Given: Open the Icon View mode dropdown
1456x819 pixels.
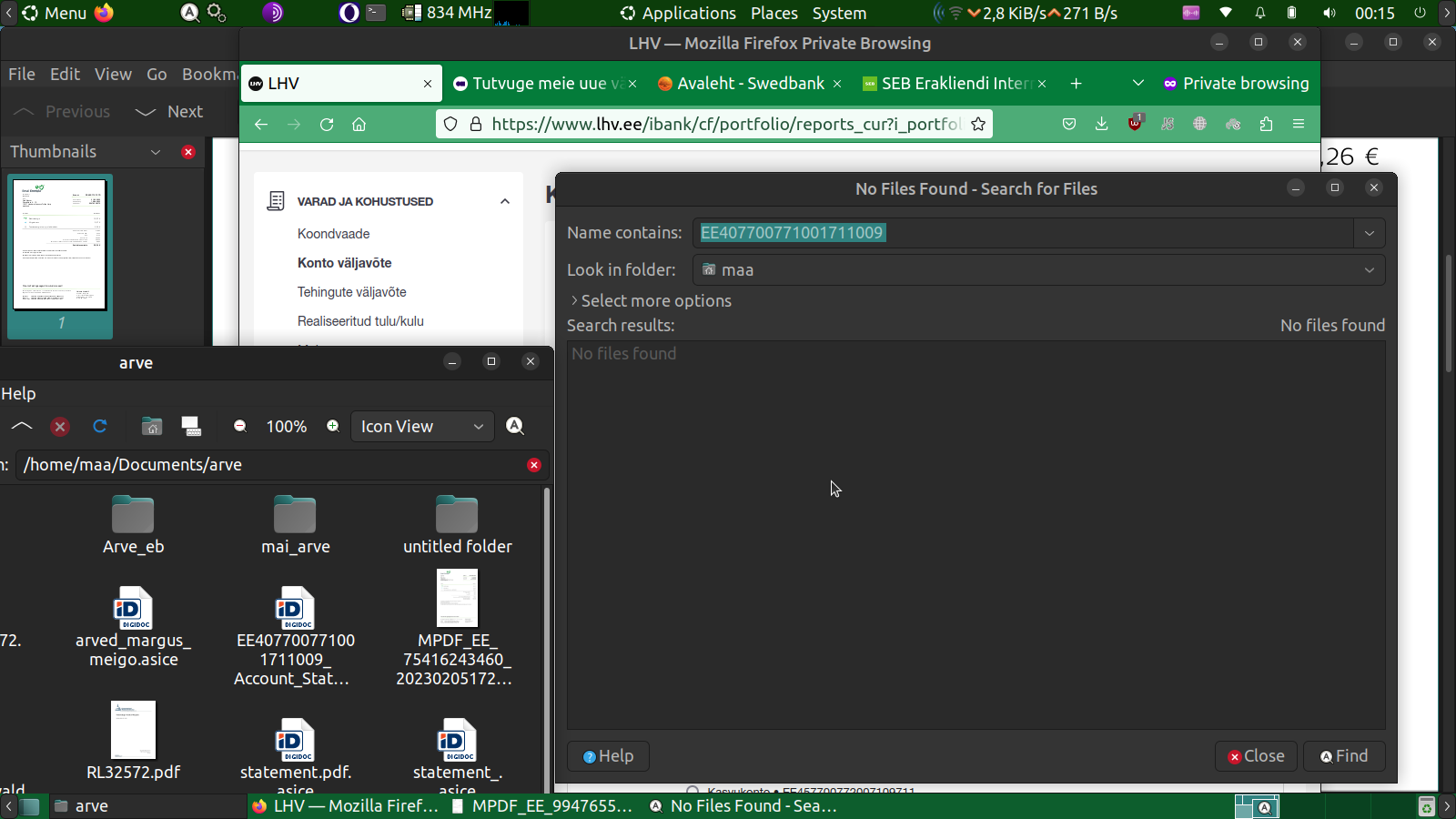Looking at the screenshot, I should [422, 426].
